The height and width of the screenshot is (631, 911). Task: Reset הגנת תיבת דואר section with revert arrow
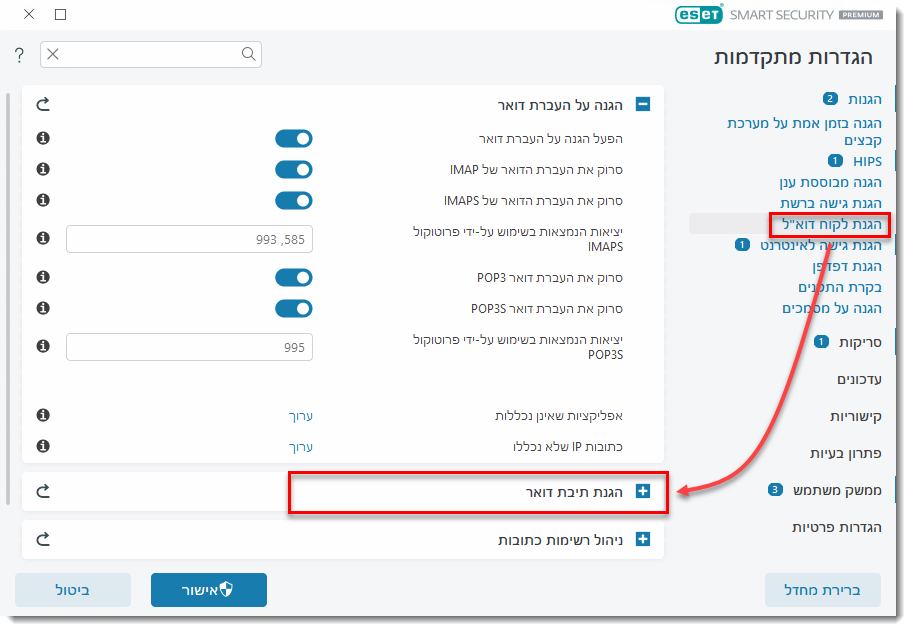pos(43,491)
